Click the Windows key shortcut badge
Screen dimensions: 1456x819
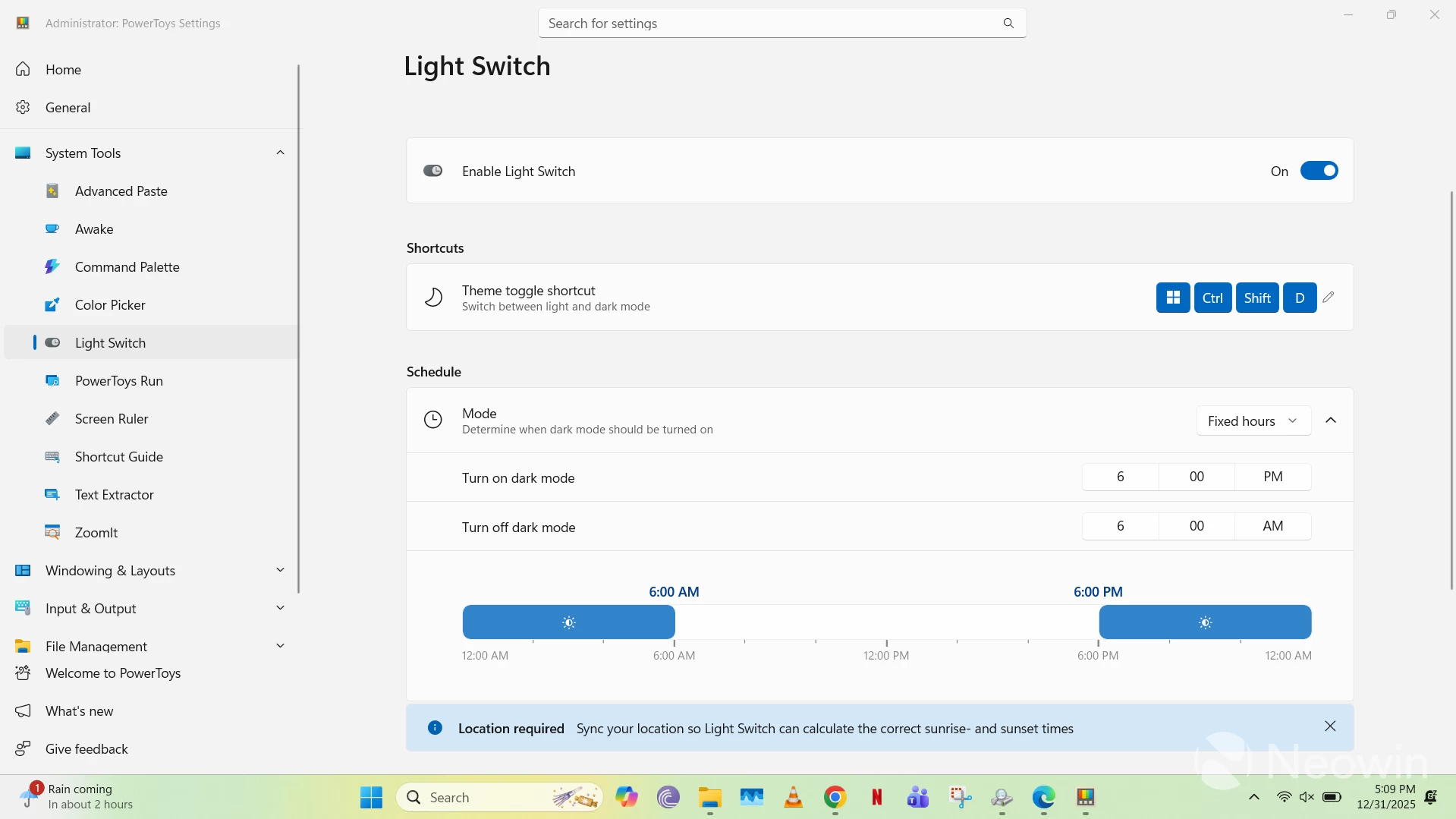point(1173,298)
